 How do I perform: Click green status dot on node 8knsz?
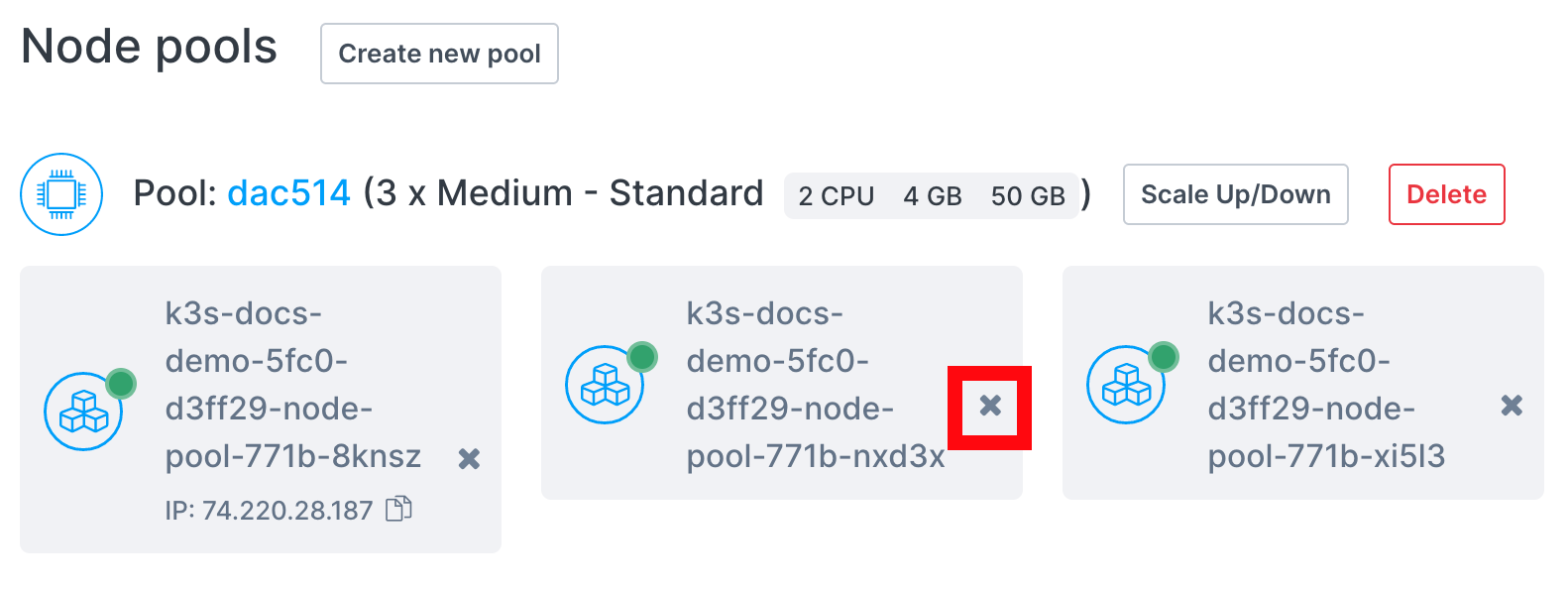[121, 383]
